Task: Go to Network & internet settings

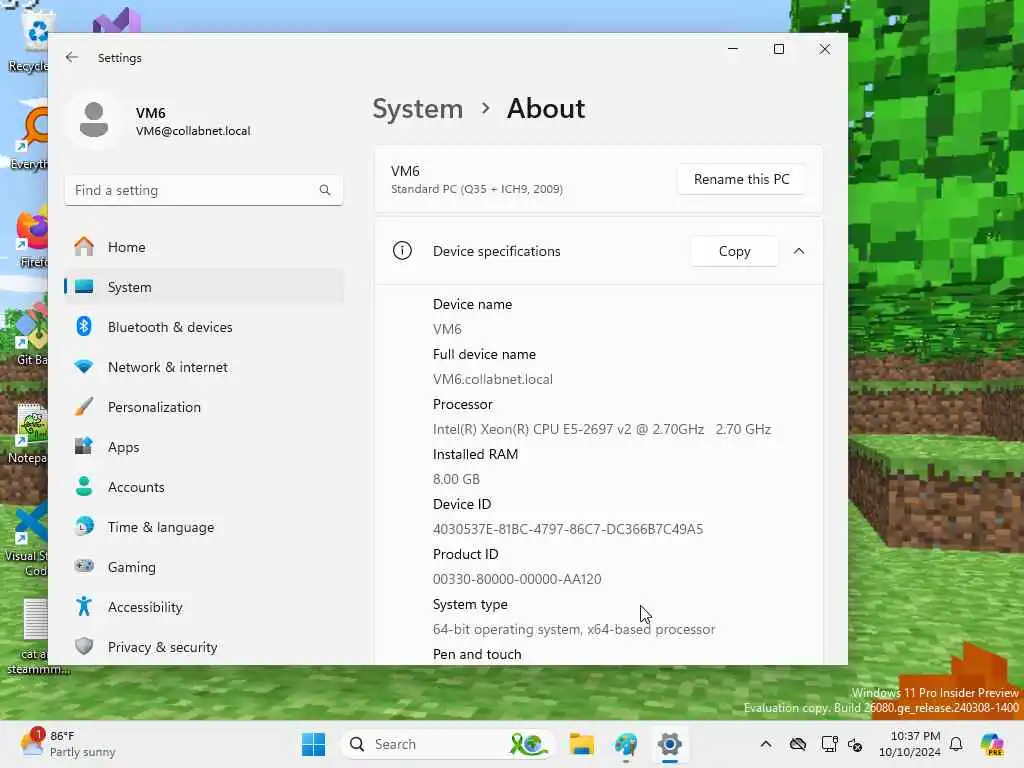Action: coord(204,367)
